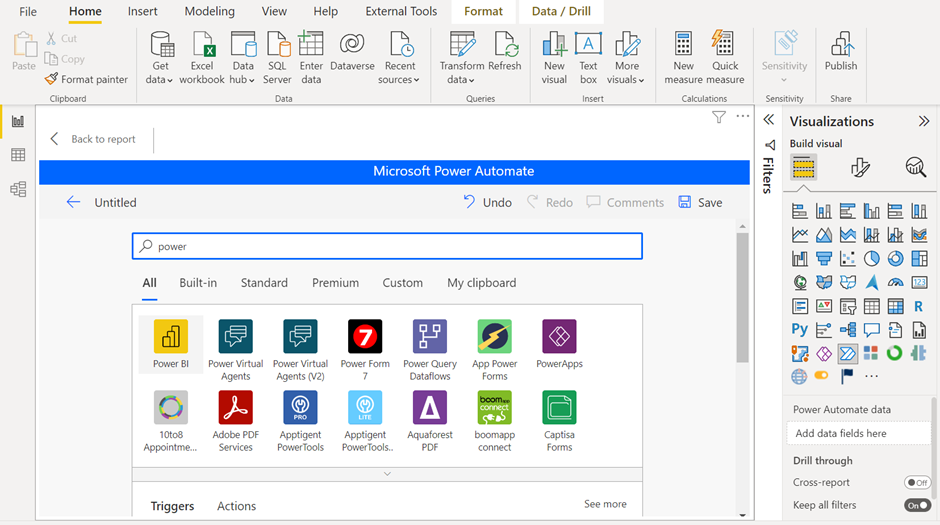The image size is (940, 525).
Task: Click Add data fields here well
Action: pyautogui.click(x=858, y=433)
